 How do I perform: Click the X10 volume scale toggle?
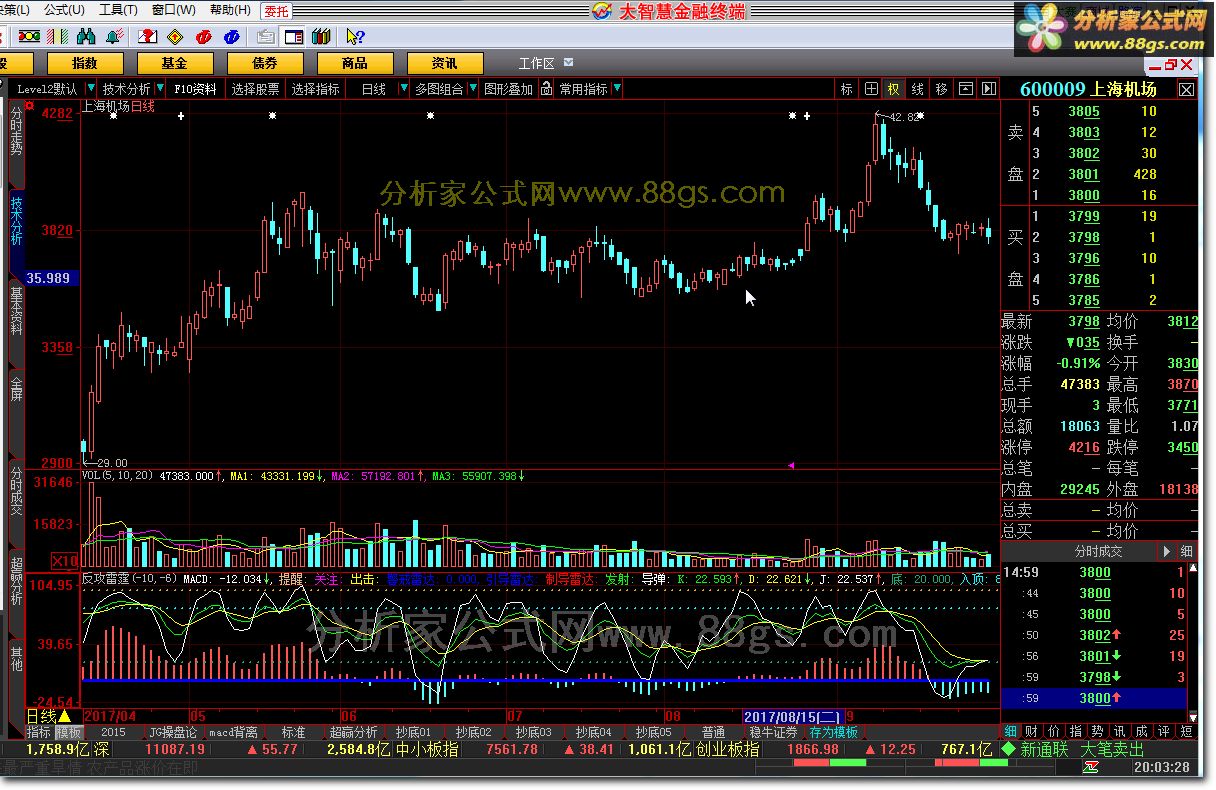point(65,560)
